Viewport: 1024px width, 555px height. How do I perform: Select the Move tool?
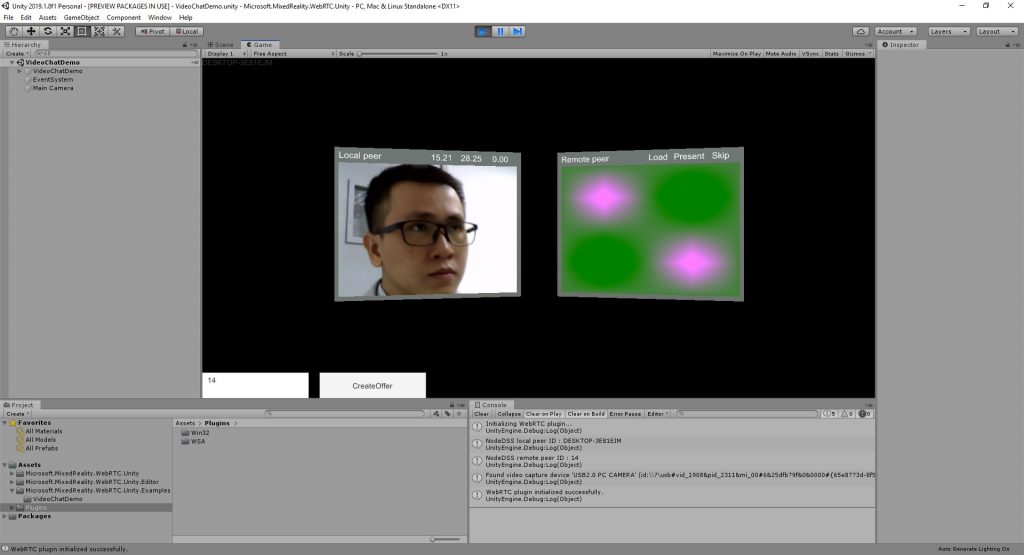[31, 31]
